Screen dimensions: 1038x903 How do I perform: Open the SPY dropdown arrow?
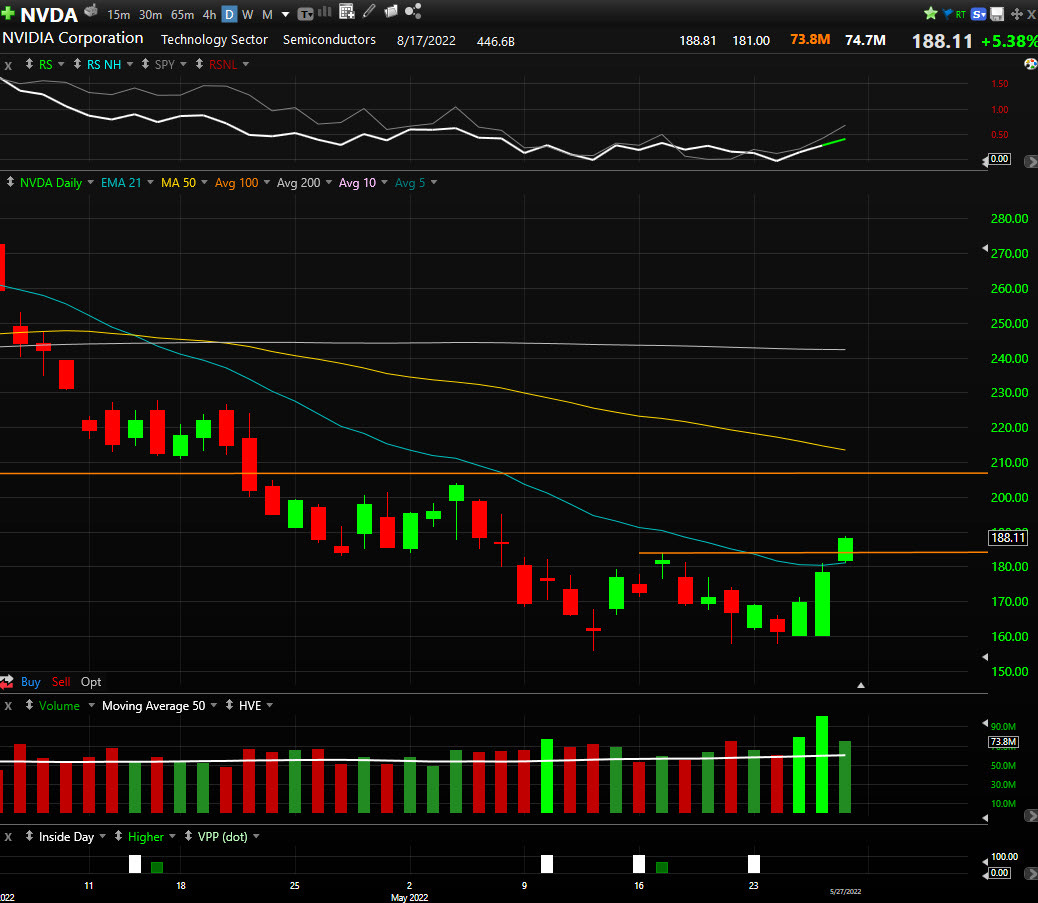click(x=183, y=64)
